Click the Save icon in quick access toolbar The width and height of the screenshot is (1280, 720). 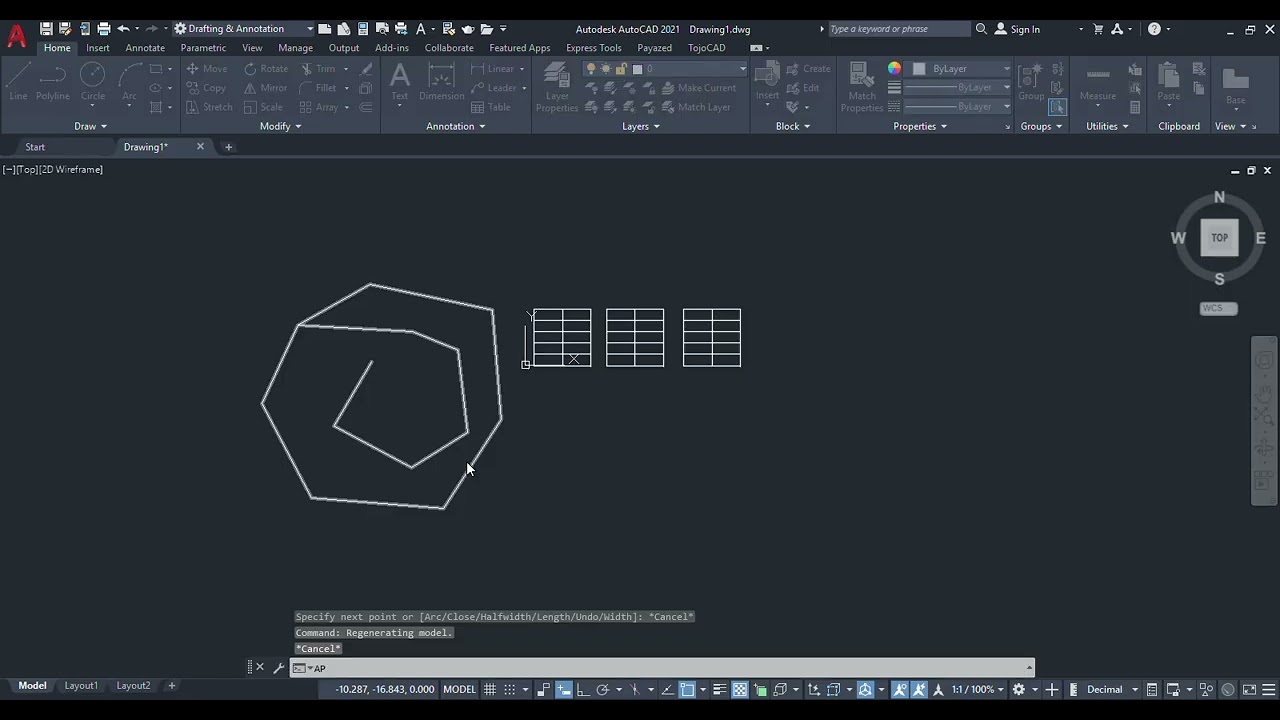click(46, 29)
